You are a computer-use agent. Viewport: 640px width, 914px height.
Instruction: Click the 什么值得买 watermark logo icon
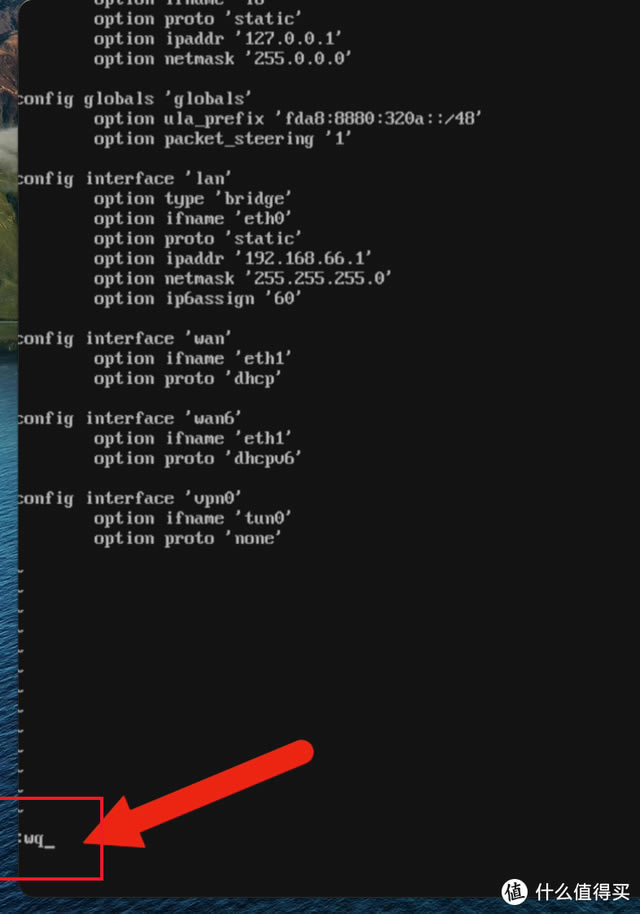pyautogui.click(x=515, y=892)
